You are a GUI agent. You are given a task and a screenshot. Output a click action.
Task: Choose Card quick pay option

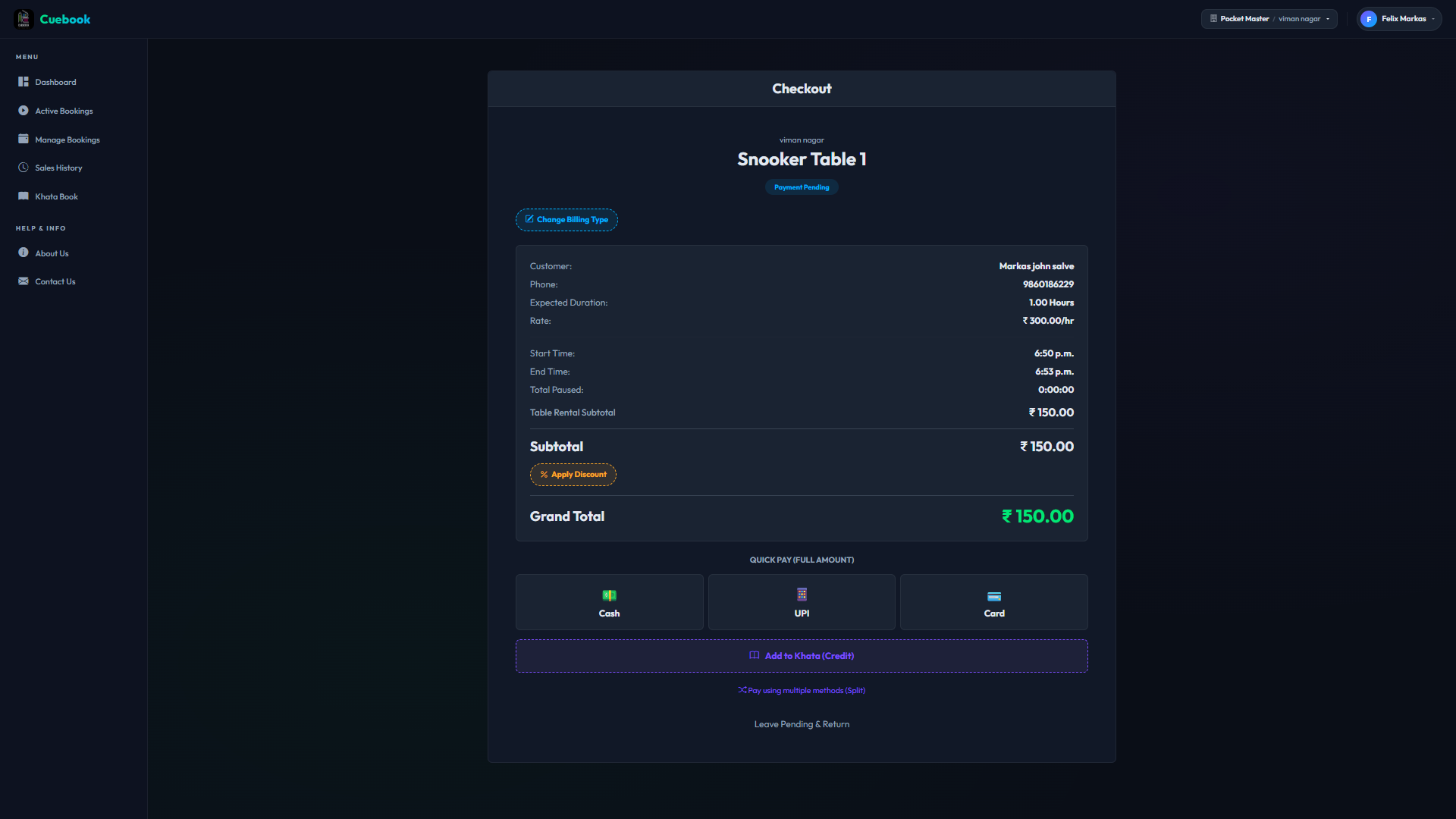pyautogui.click(x=993, y=602)
